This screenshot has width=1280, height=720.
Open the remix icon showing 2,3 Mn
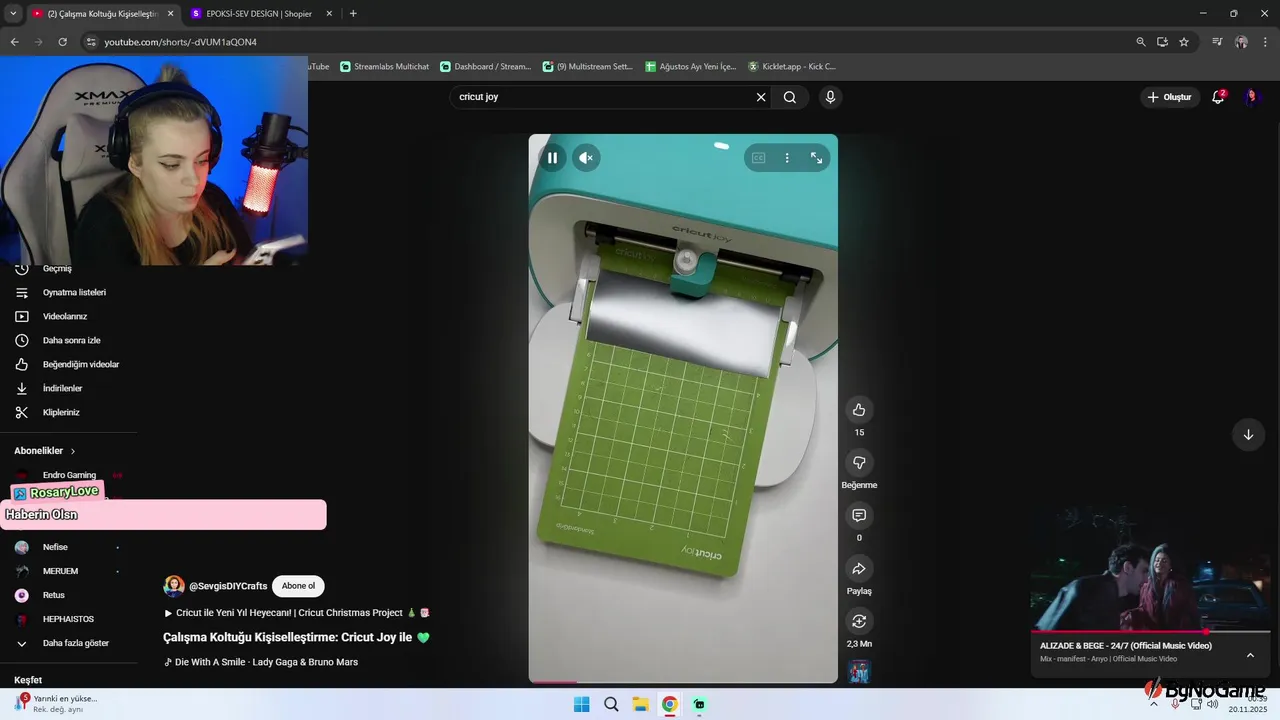tap(859, 621)
